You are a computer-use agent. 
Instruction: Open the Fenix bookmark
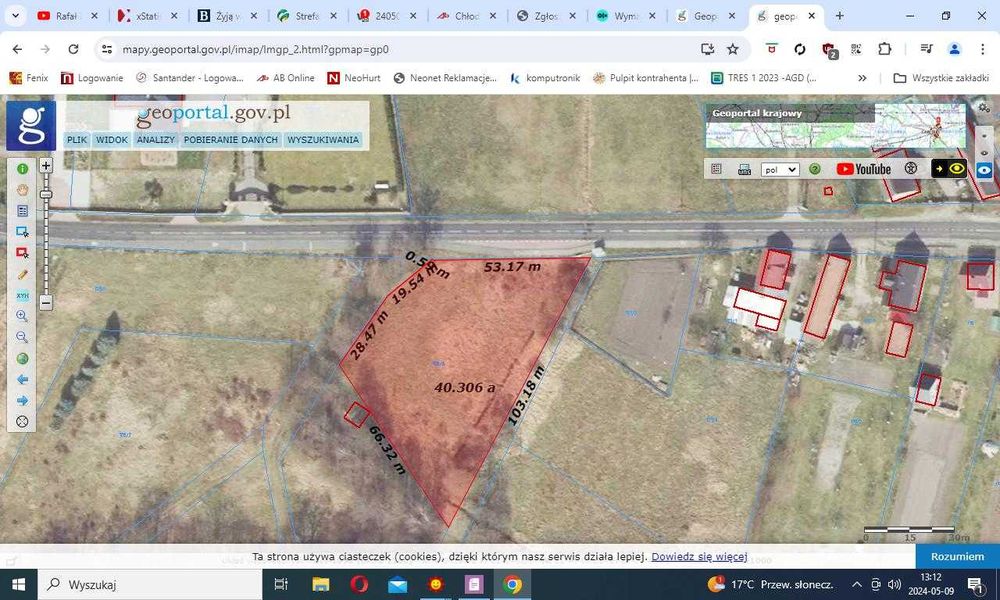click(x=29, y=78)
